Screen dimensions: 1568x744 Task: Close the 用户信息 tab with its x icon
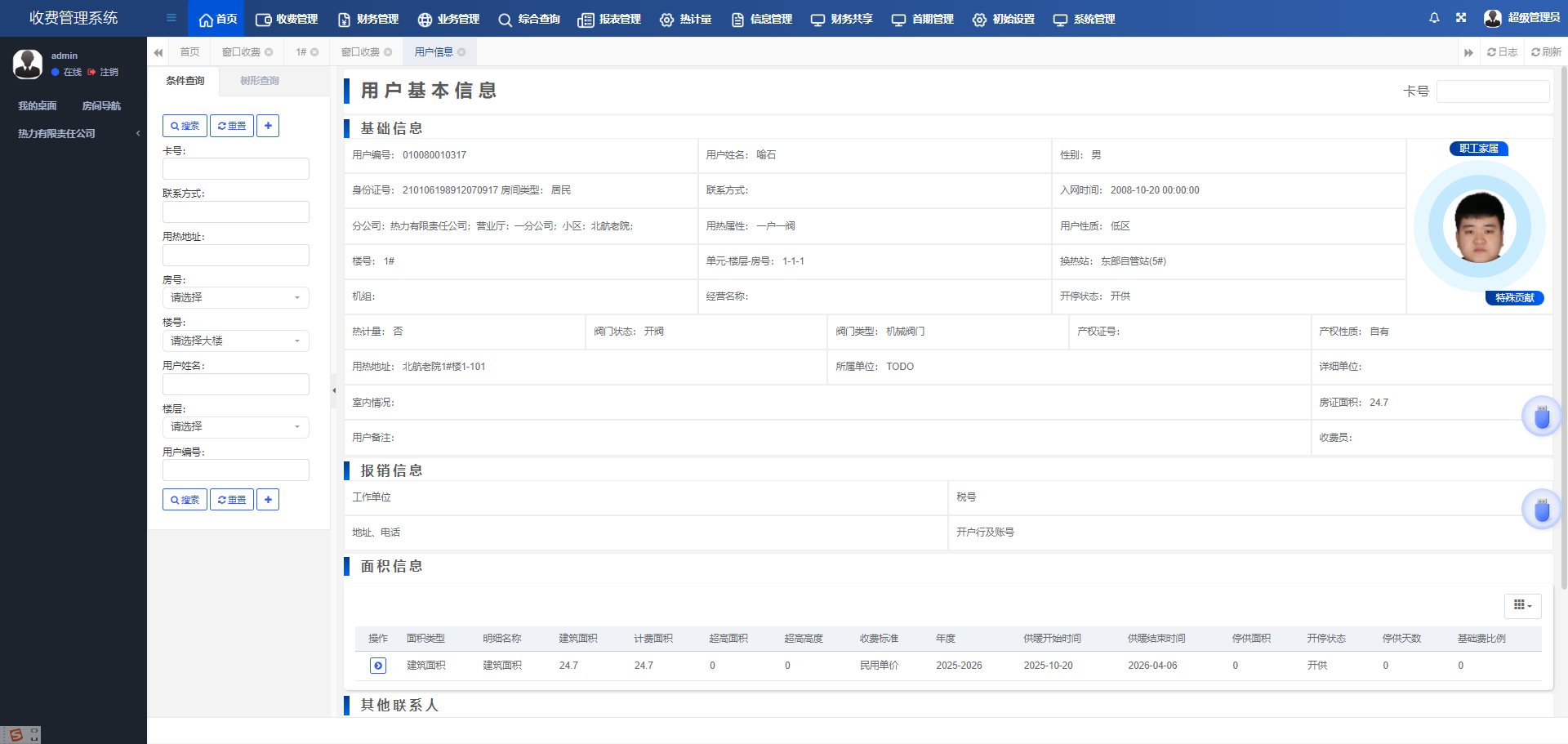[461, 52]
